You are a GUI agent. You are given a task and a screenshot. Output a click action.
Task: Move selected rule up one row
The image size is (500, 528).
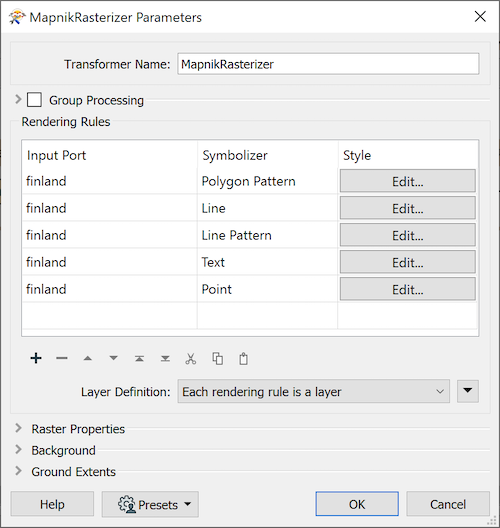88,358
